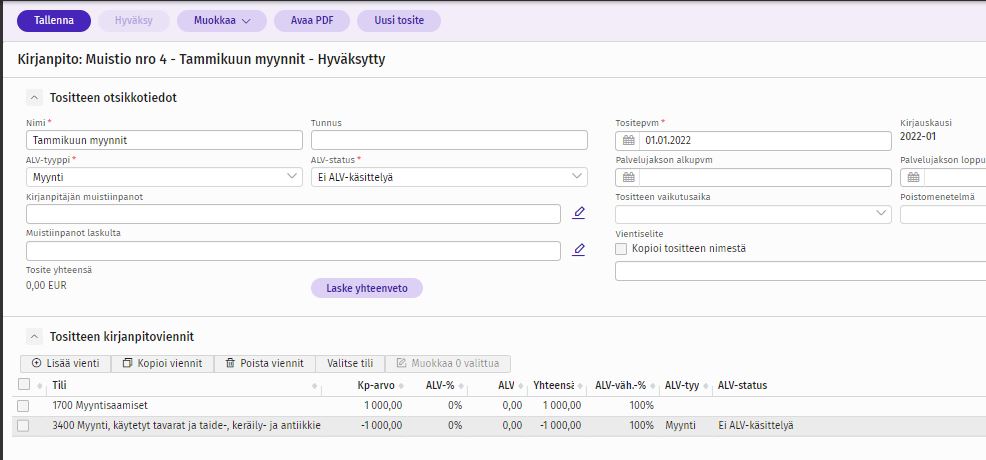Edit Kirjanpitäjän muistiinpanot with pencil icon
The image size is (986, 460).
[x=579, y=213]
